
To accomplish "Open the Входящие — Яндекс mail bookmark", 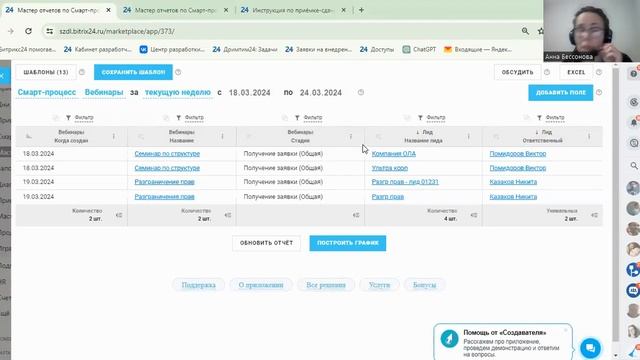I will (x=478, y=49).
